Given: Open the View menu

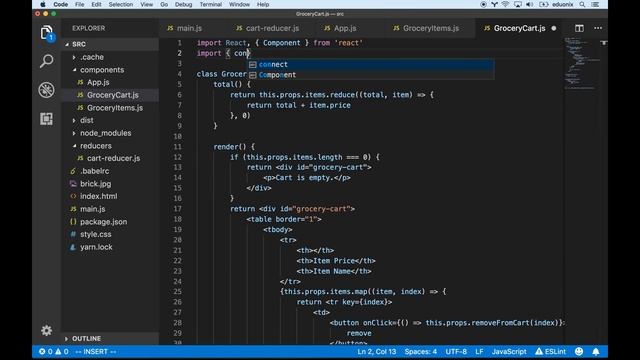Looking at the screenshot, I should point(147,4).
